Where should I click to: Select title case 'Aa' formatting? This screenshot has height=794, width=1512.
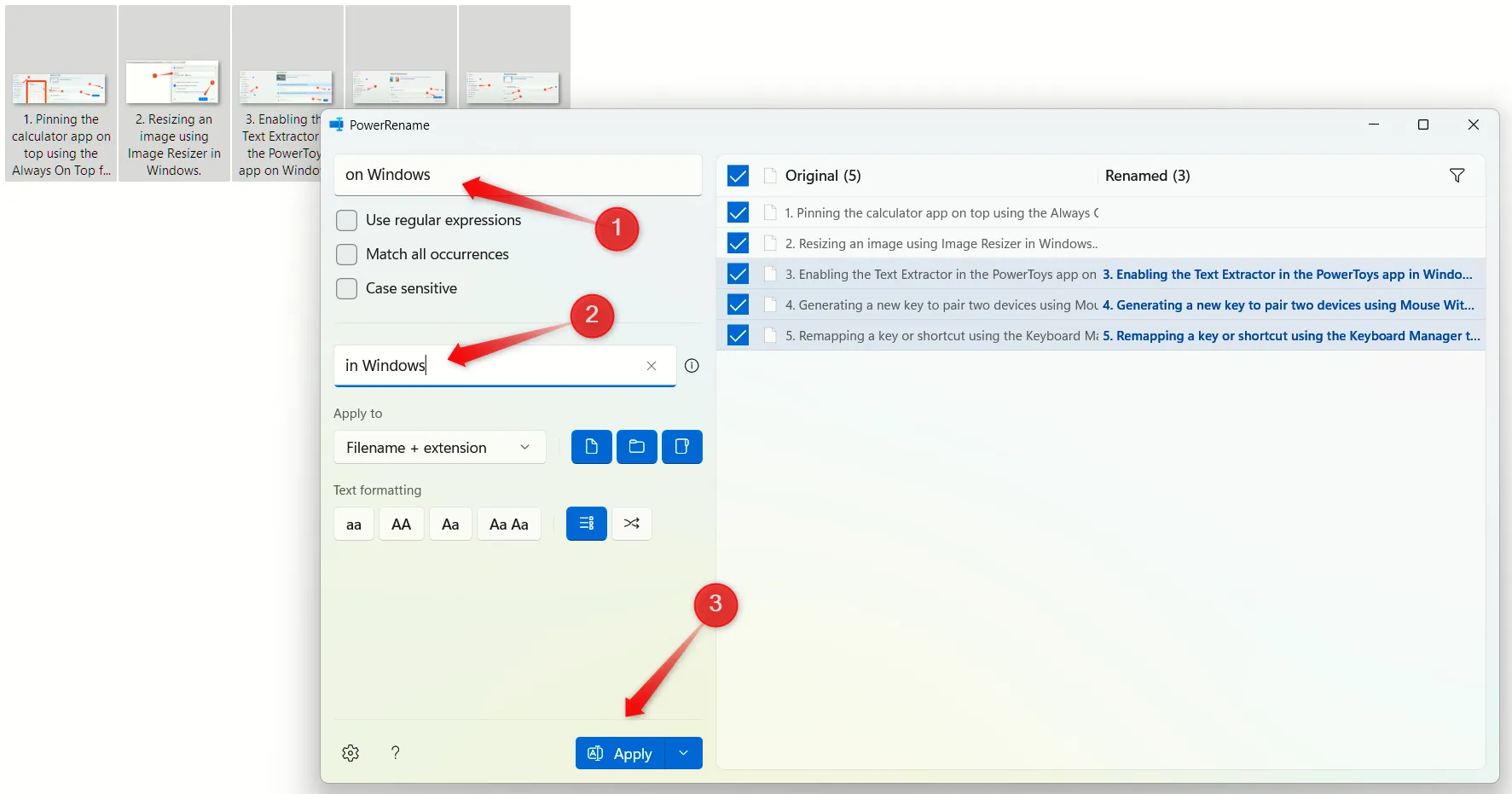(450, 524)
